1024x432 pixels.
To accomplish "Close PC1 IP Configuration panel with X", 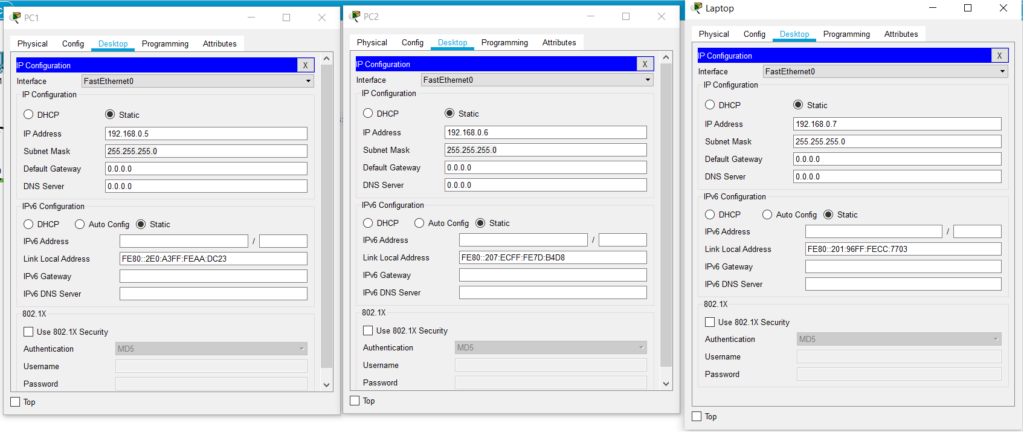I will coord(305,65).
